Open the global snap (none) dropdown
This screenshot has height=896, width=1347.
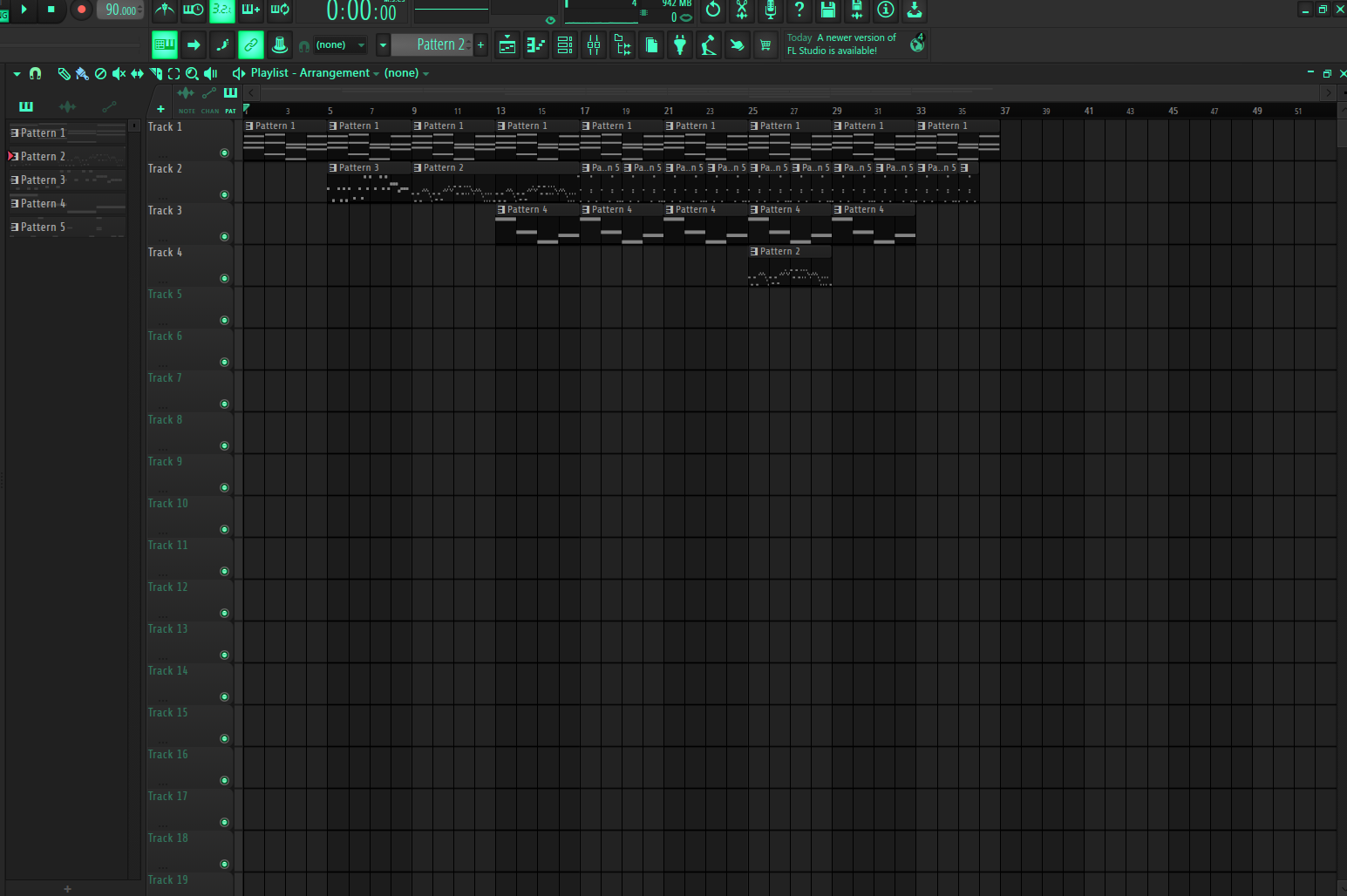[x=340, y=44]
